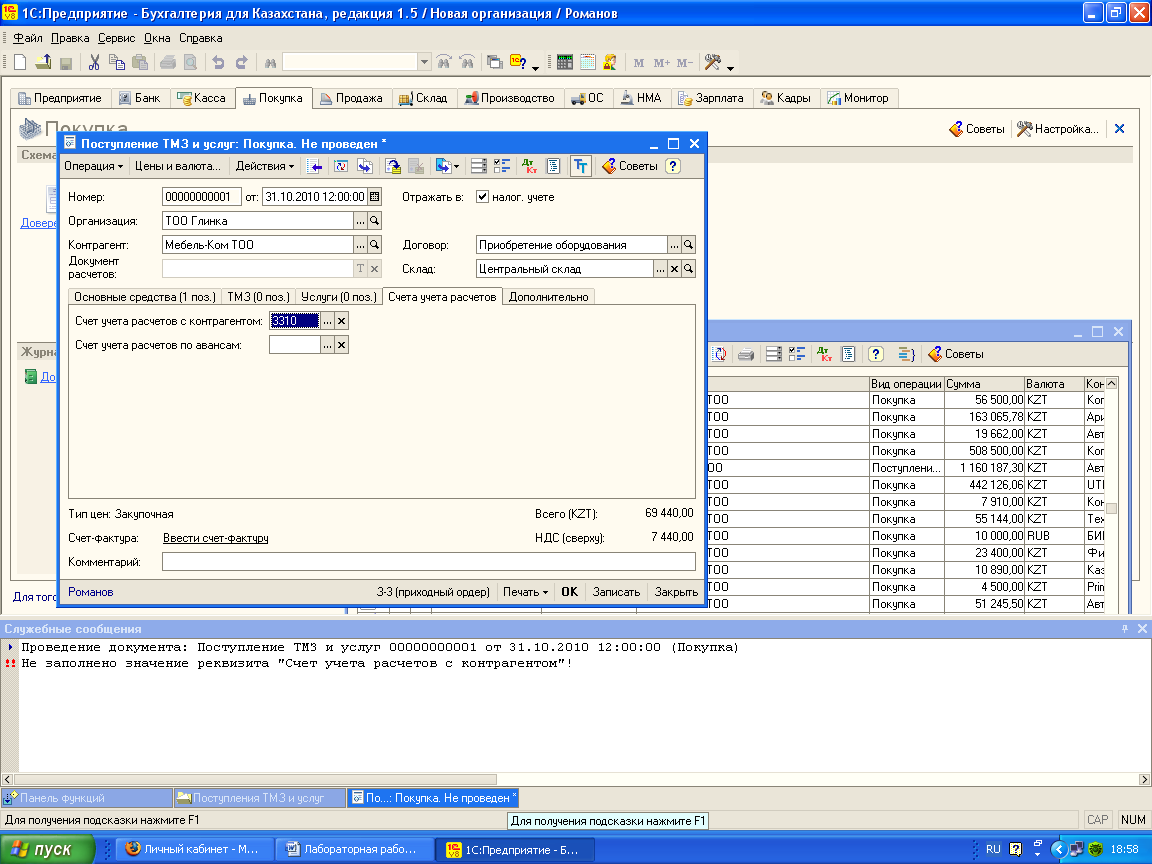
Task: Click the RU language indicator in tray
Action: click(993, 849)
